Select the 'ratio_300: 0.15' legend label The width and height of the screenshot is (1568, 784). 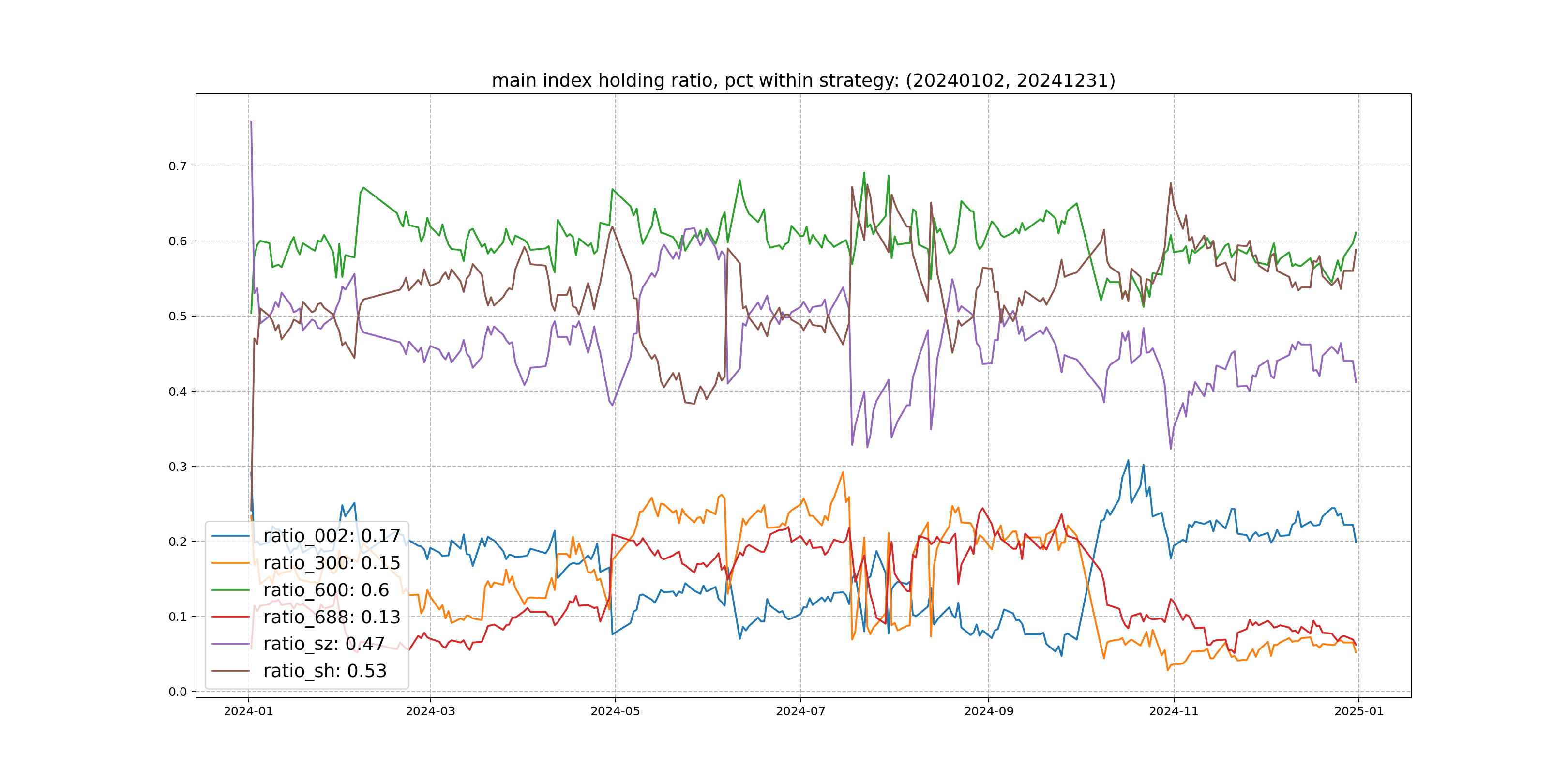click(x=332, y=563)
